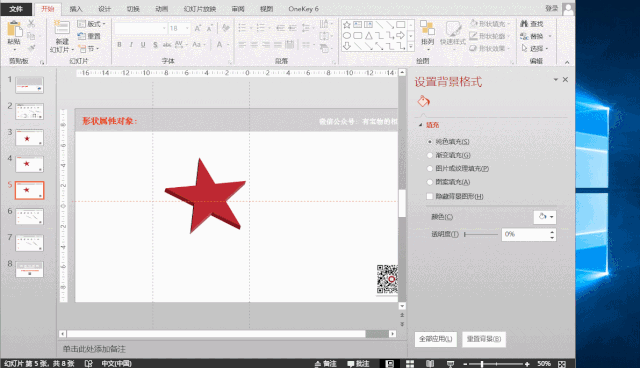
Task: Select slide 8 thumbnail
Action: pyautogui.click(x=29, y=269)
